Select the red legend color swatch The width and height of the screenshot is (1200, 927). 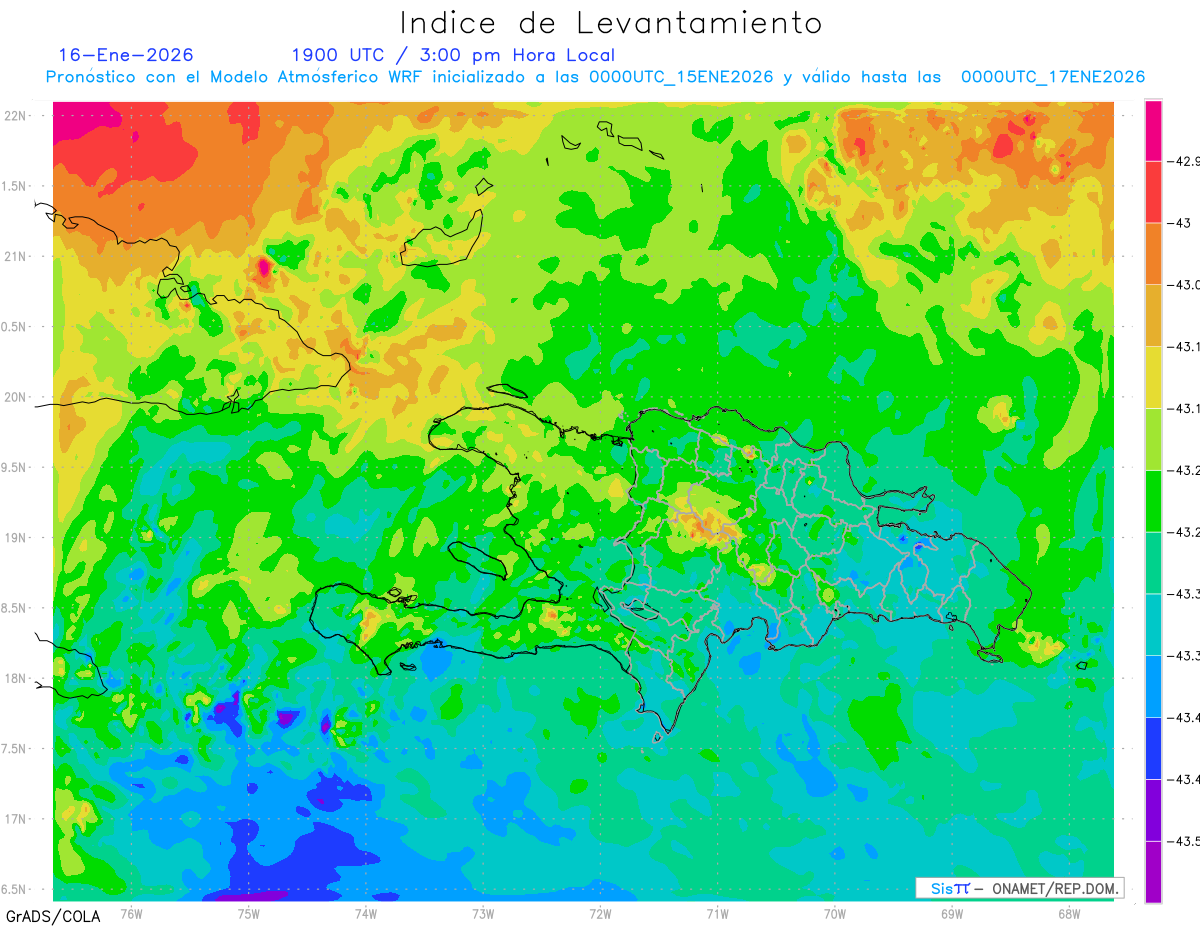(1153, 192)
